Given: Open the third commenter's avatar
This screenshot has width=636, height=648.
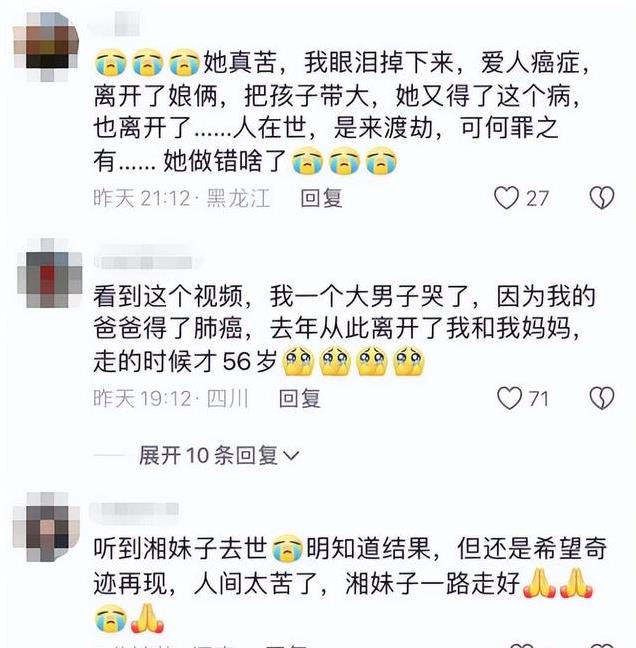Looking at the screenshot, I should 46,527.
